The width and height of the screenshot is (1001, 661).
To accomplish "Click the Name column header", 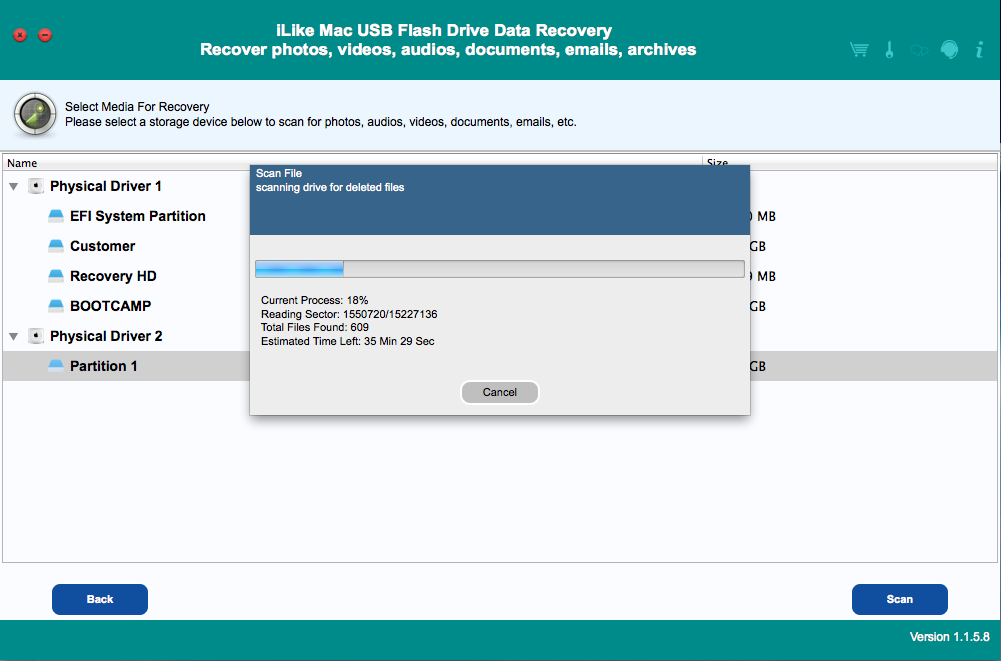I will [x=22, y=163].
